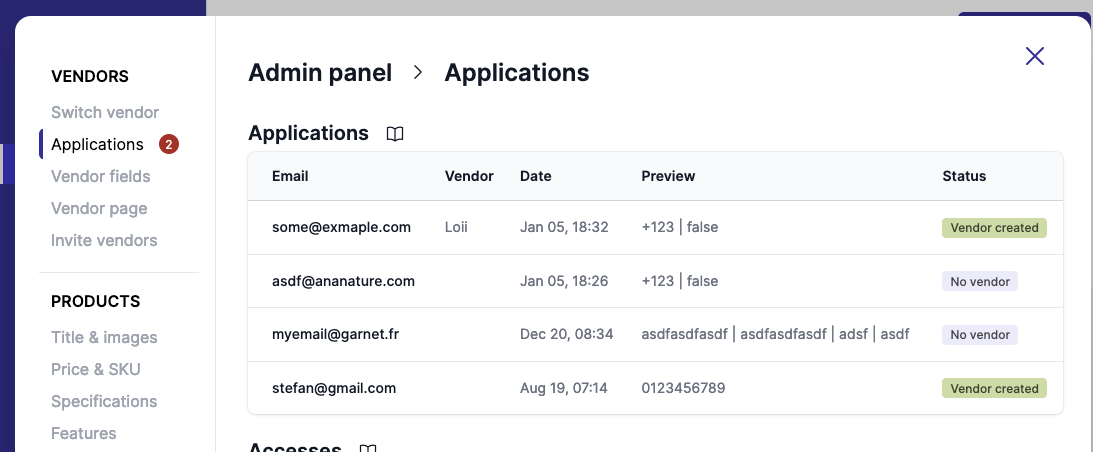Click the Date column header
This screenshot has width=1093, height=452.
pyautogui.click(x=535, y=176)
